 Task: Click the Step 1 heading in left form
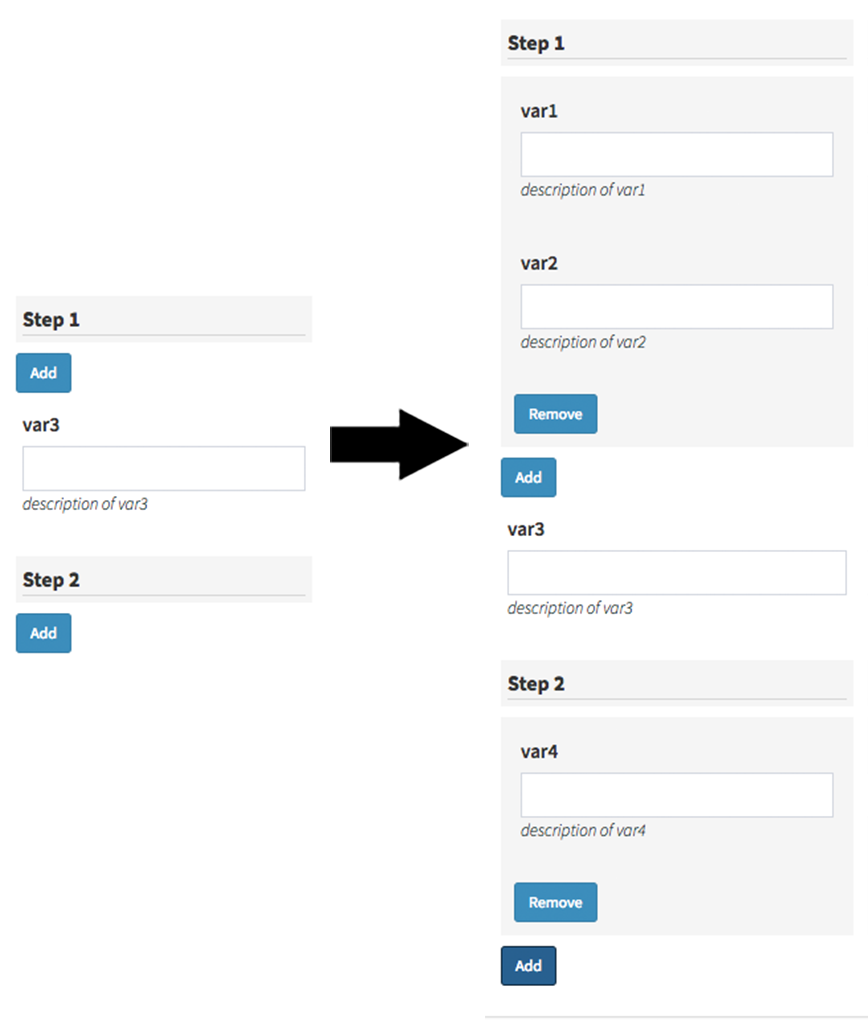(x=51, y=320)
